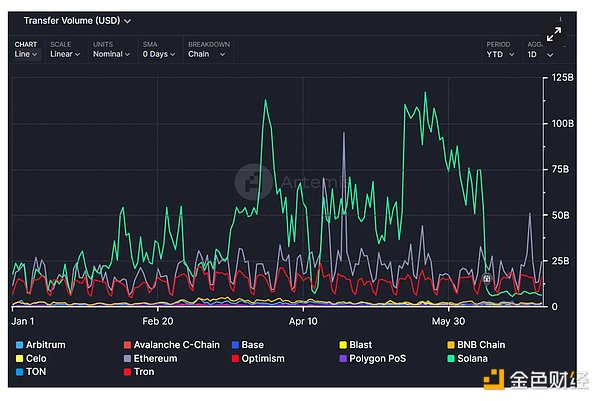Image resolution: width=600 pixels, height=401 pixels.
Task: Open the Chart type Line dropdown
Action: tap(26, 54)
